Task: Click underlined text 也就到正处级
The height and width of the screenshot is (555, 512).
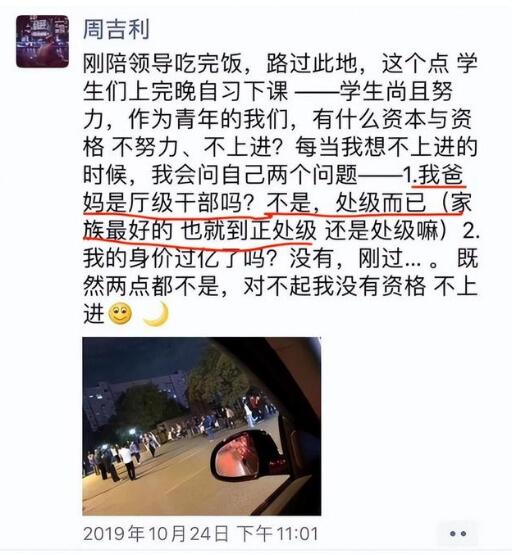Action: 248,231
